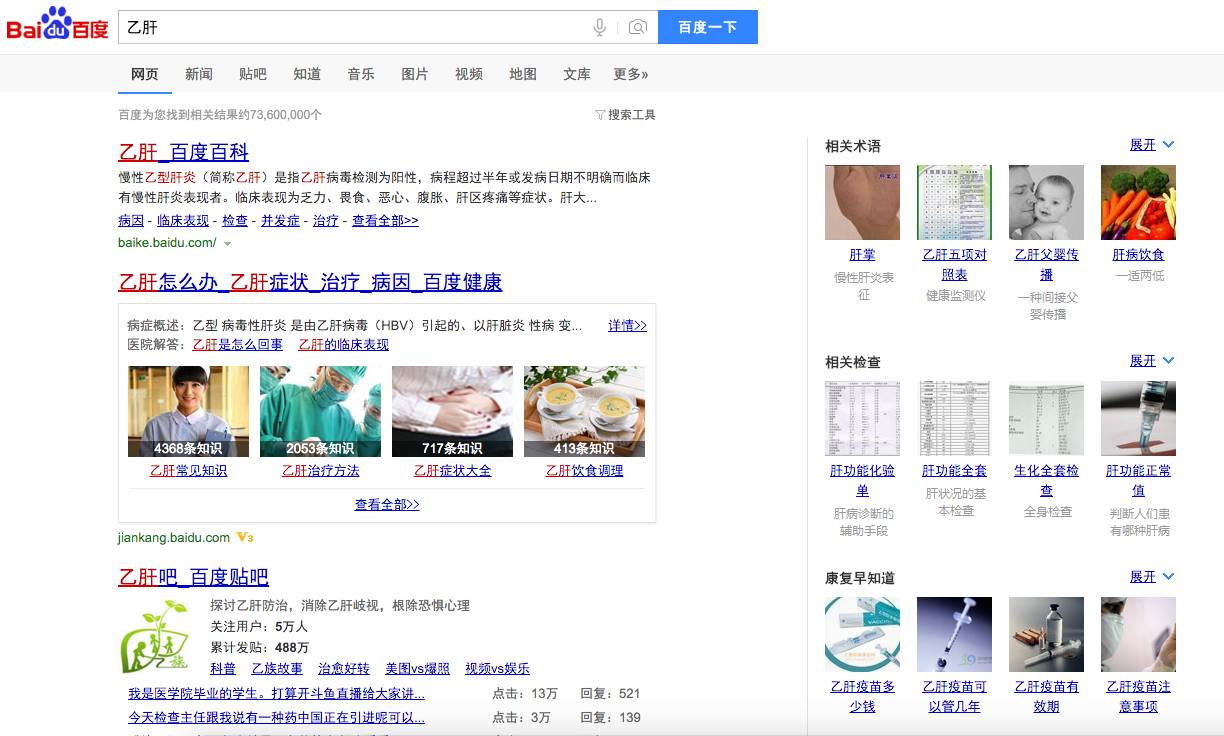Click the 乙肝父婴传播 baby thumbnail

pyautogui.click(x=1046, y=202)
